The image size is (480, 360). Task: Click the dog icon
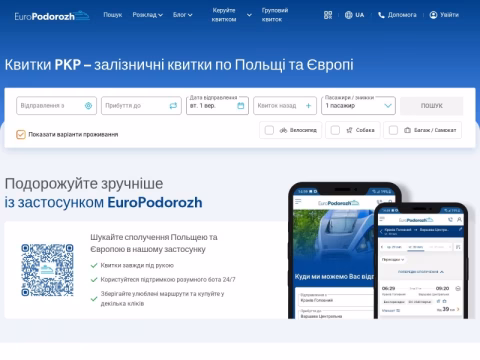(349, 130)
